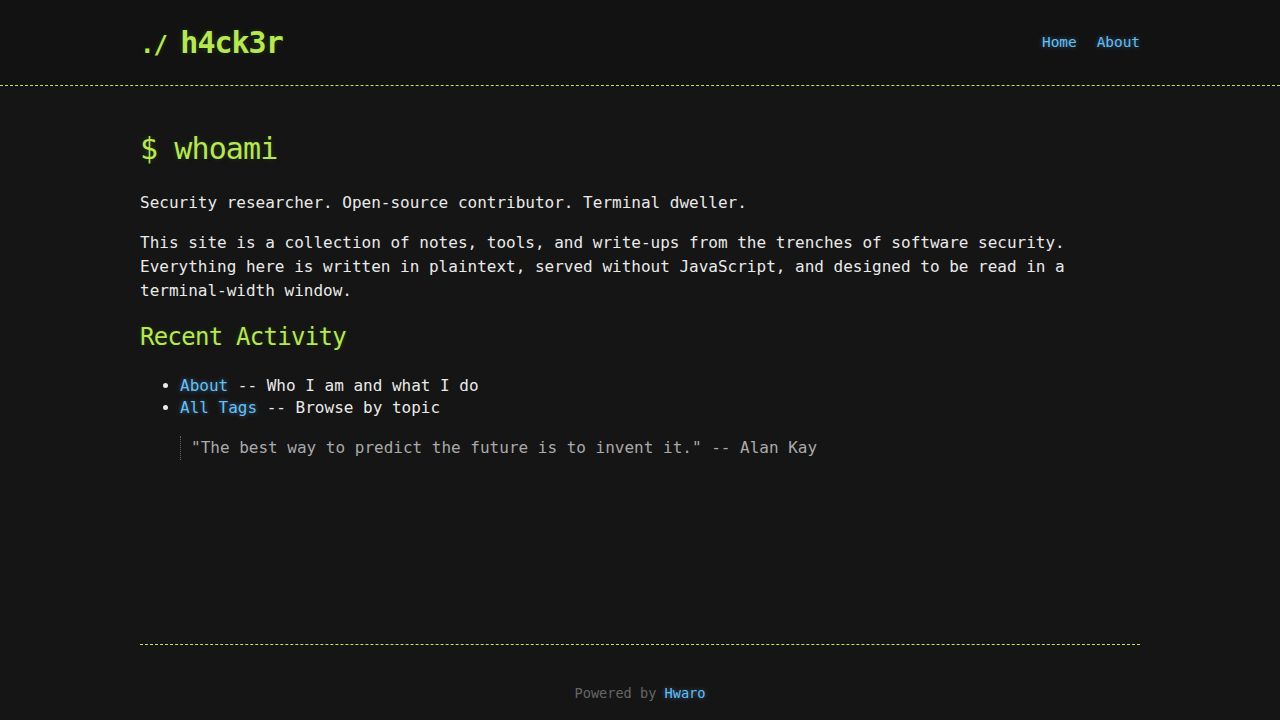Click the Recent Activity heading

pos(243,336)
